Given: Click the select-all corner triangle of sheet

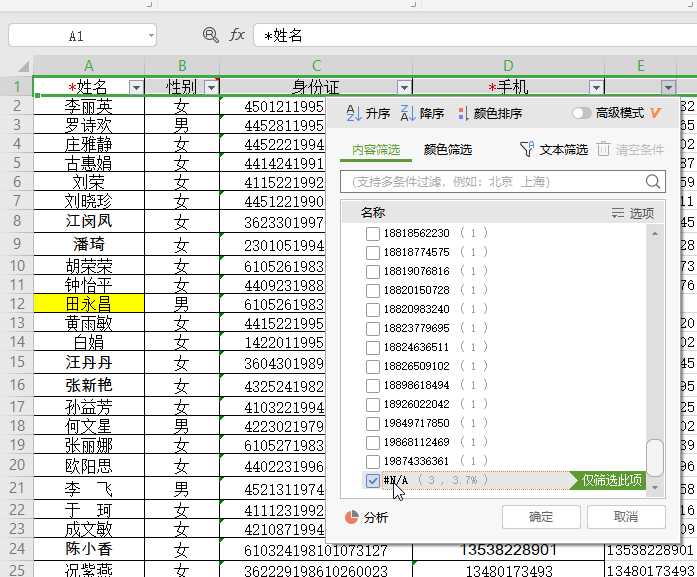Looking at the screenshot, I should pyautogui.click(x=23, y=66).
